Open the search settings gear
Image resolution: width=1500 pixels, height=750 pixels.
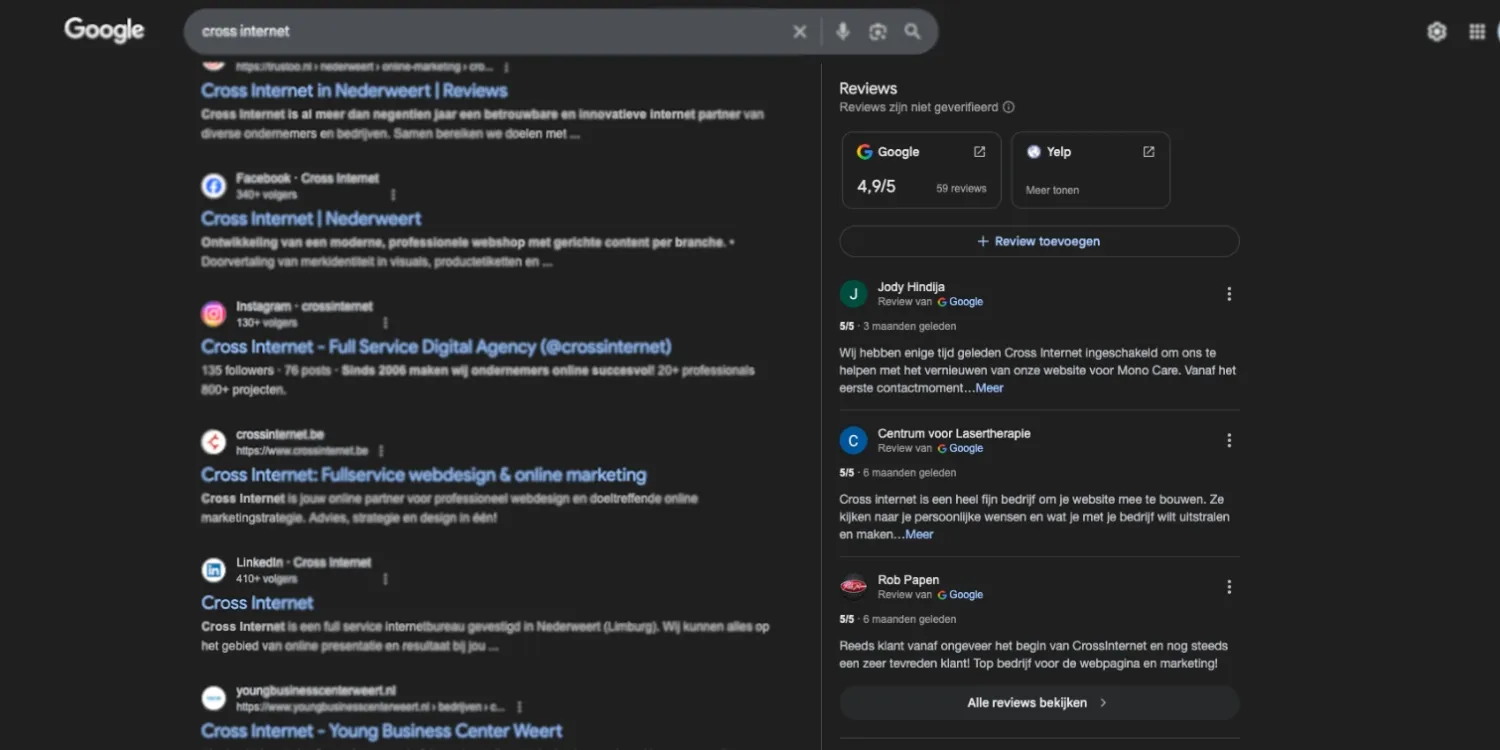tap(1437, 31)
